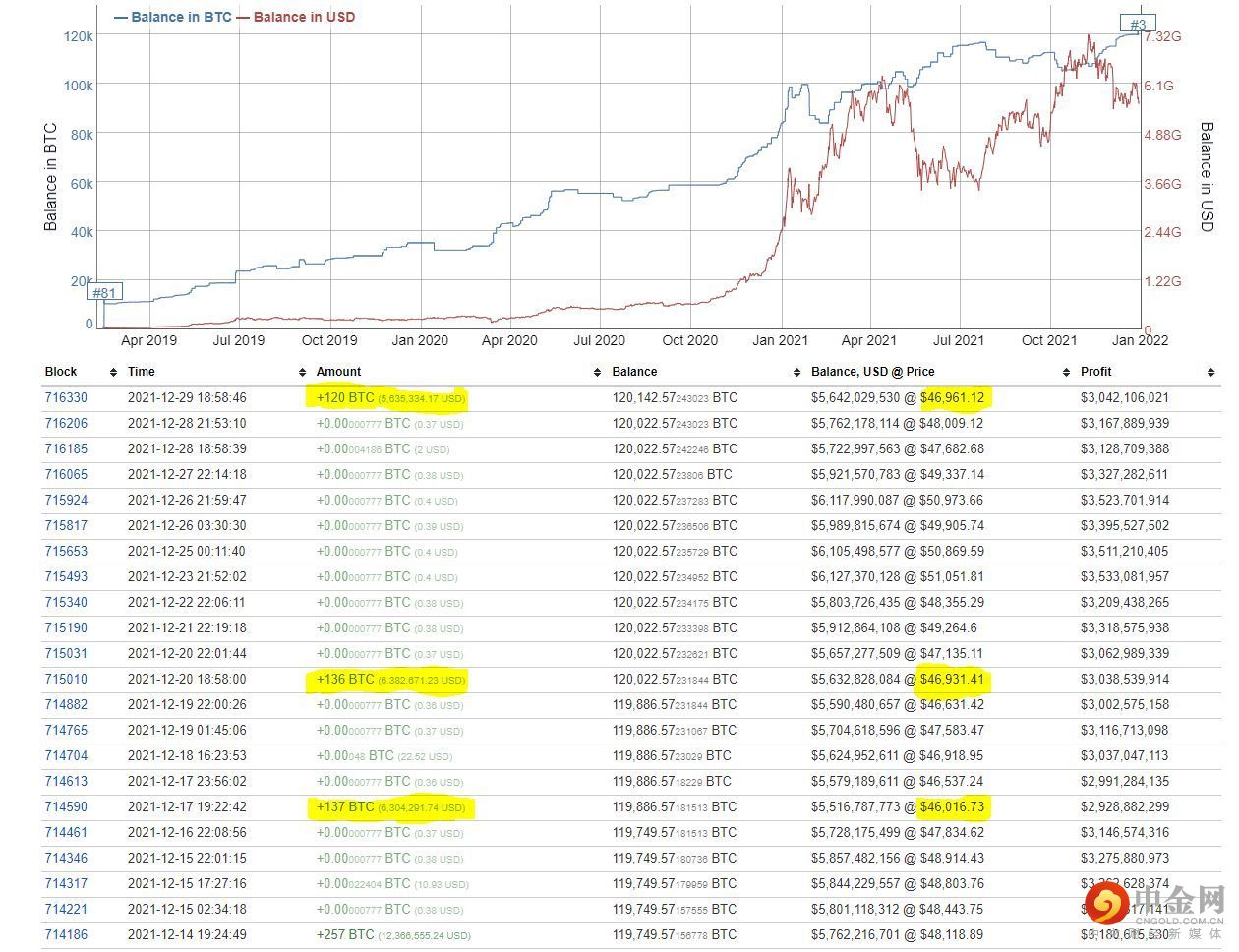1239x952 pixels.
Task: Open block 715010 link
Action: click(66, 680)
